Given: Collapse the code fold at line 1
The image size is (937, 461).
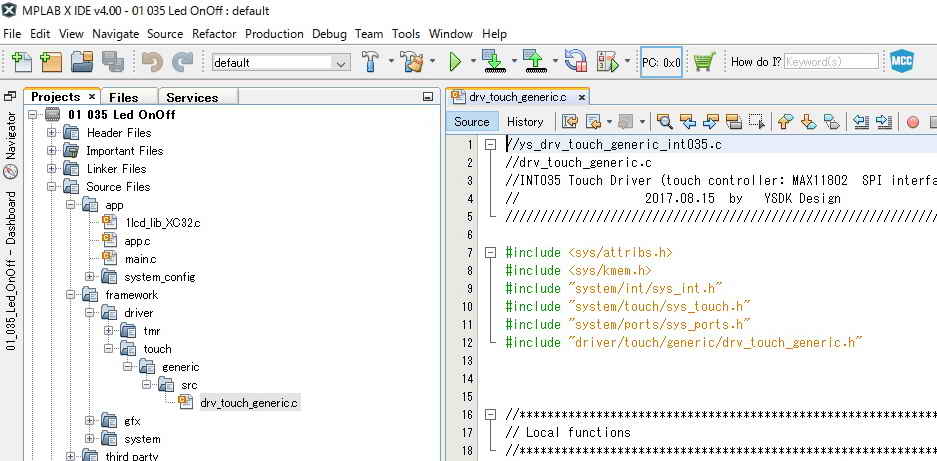Looking at the screenshot, I should [490, 145].
